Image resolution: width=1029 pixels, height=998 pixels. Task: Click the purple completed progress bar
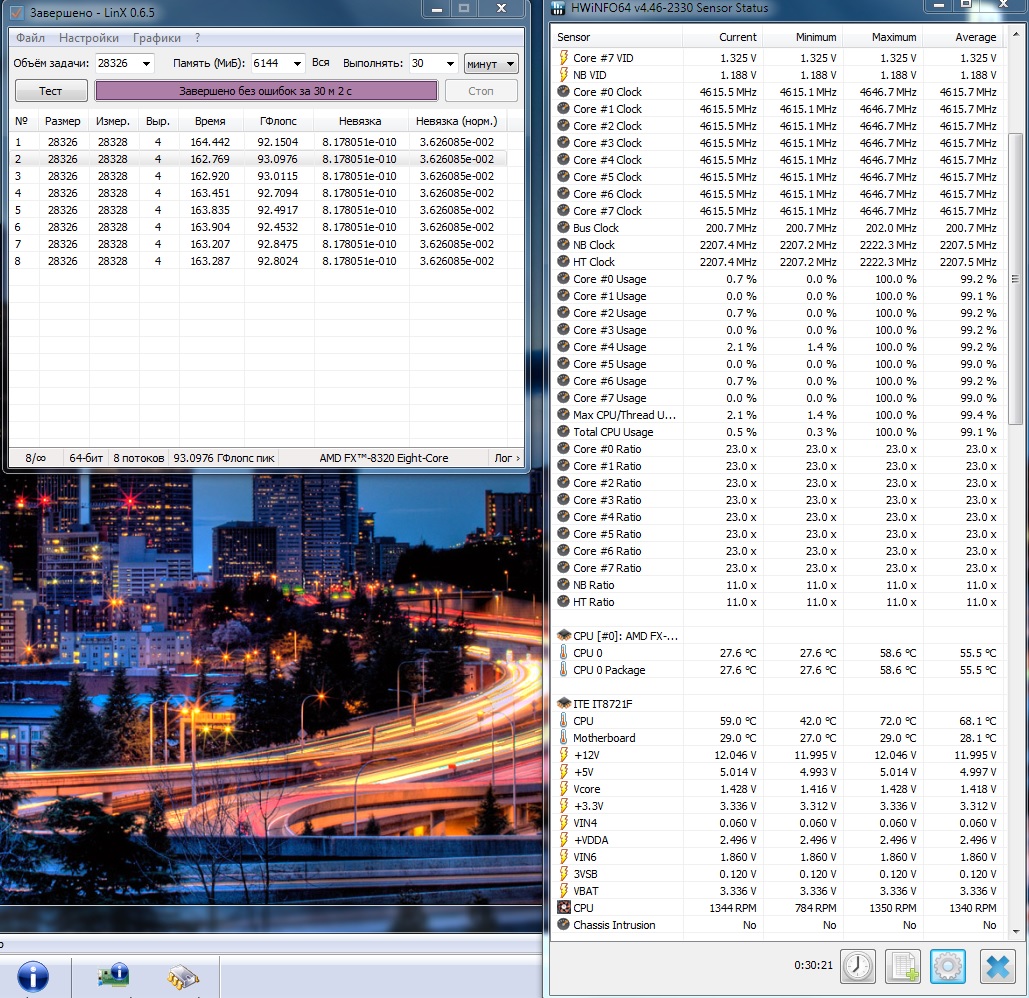(x=266, y=91)
